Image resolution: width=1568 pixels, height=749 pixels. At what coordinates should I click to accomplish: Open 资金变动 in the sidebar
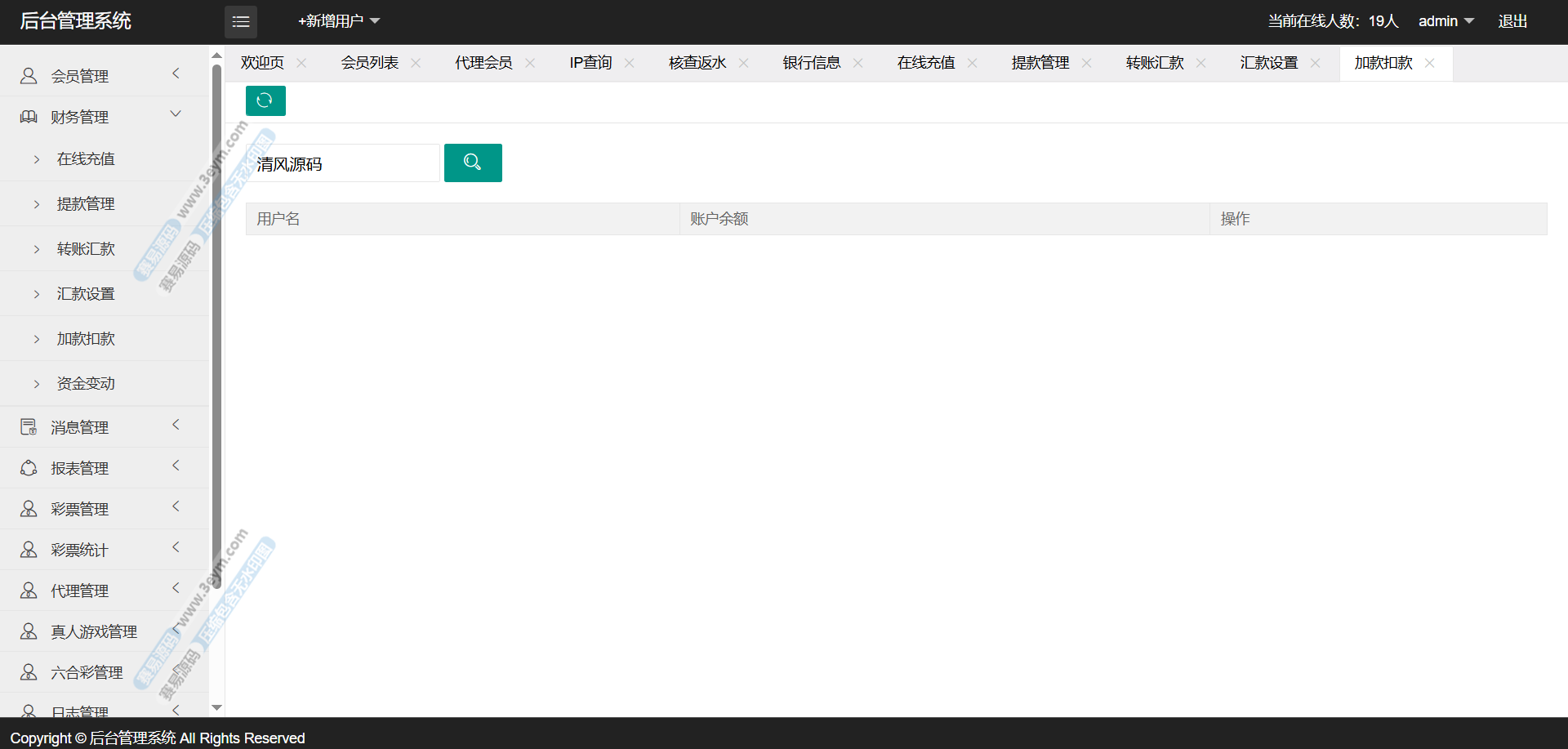point(86,384)
